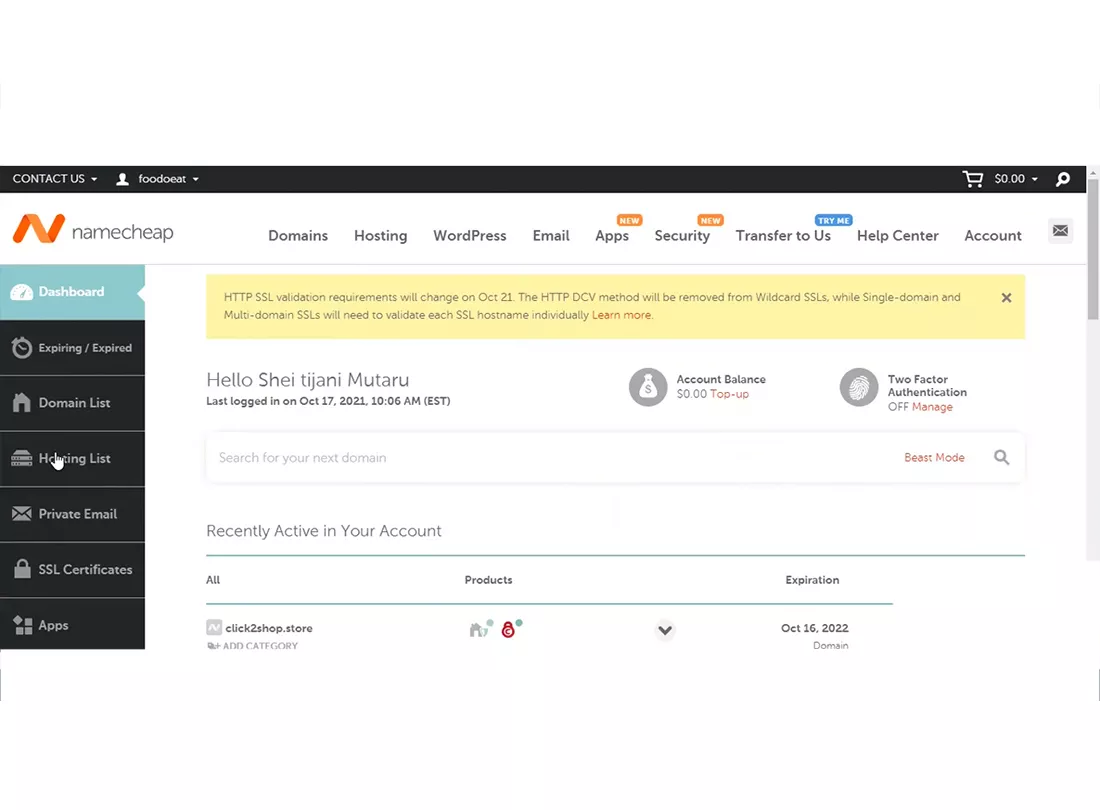Open Domain List in the sidebar

72,403
